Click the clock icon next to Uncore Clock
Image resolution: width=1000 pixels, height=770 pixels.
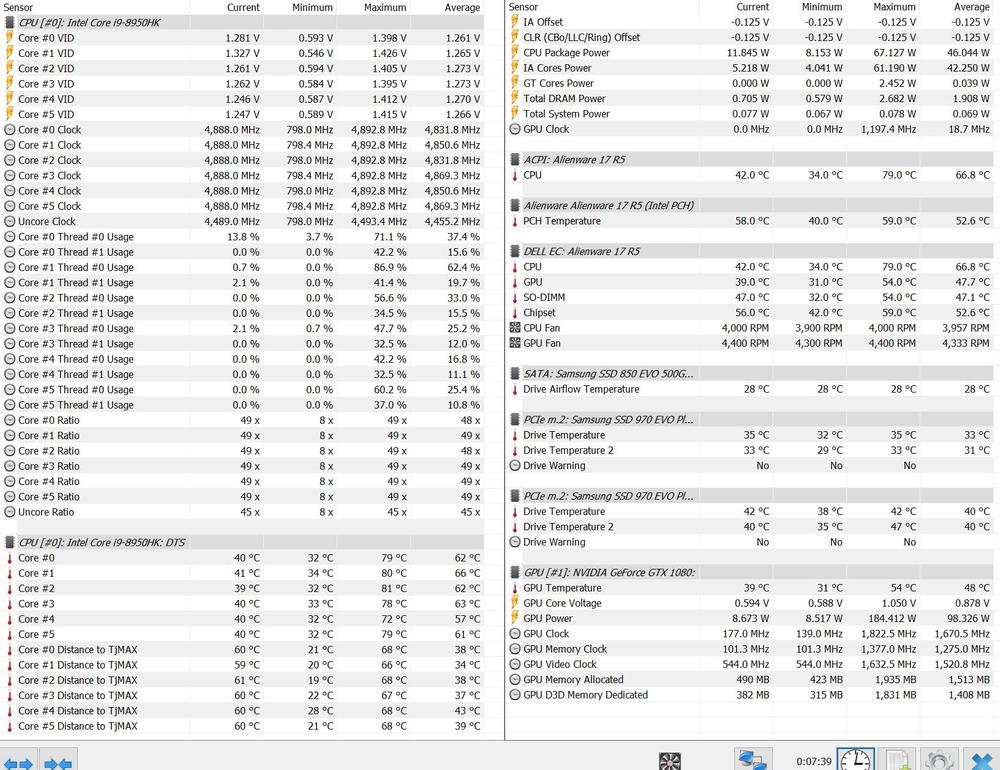pos(10,221)
